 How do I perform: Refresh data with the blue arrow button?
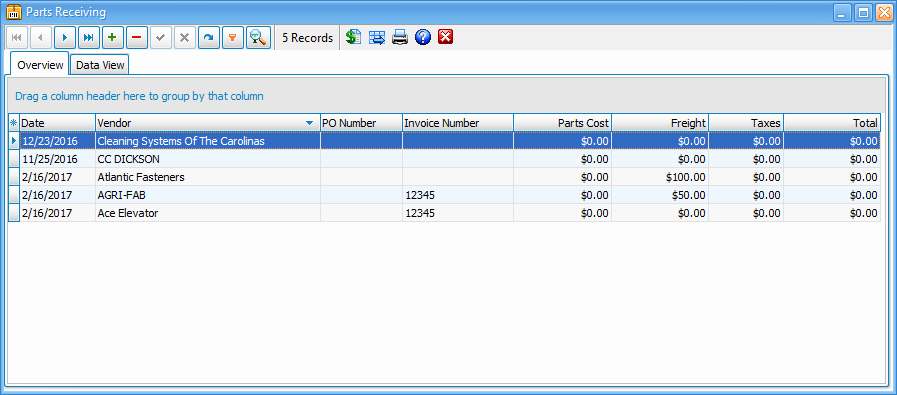click(209, 38)
